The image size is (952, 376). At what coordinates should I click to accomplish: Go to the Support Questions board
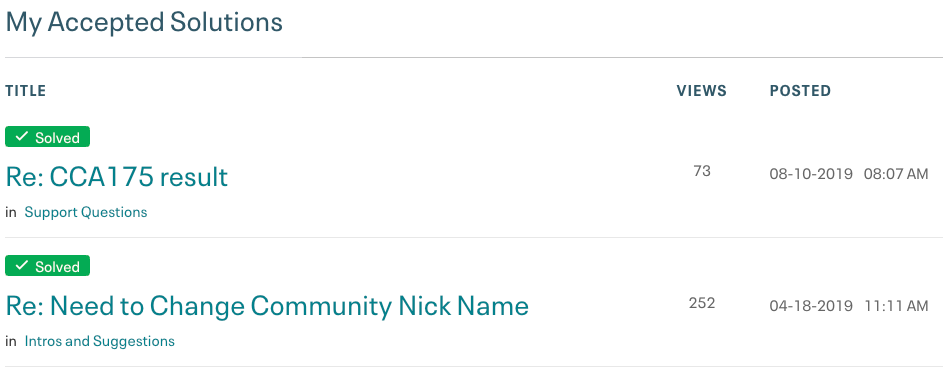(86, 212)
